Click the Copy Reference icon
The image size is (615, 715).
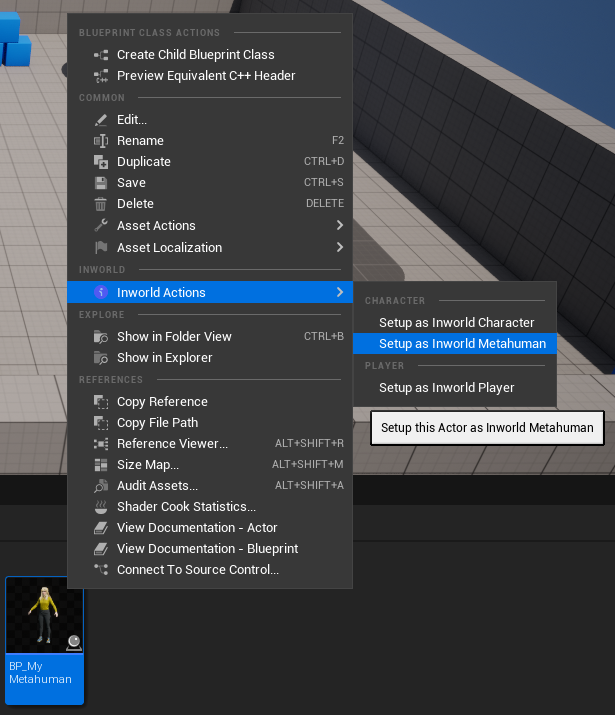point(101,402)
